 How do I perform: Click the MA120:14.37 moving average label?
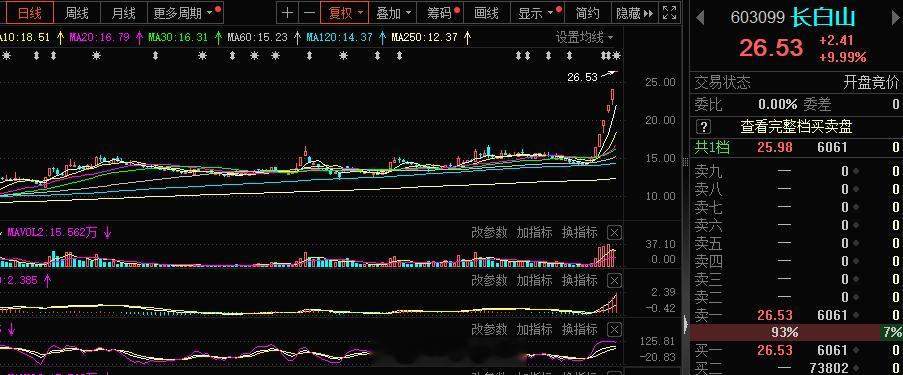tap(339, 38)
